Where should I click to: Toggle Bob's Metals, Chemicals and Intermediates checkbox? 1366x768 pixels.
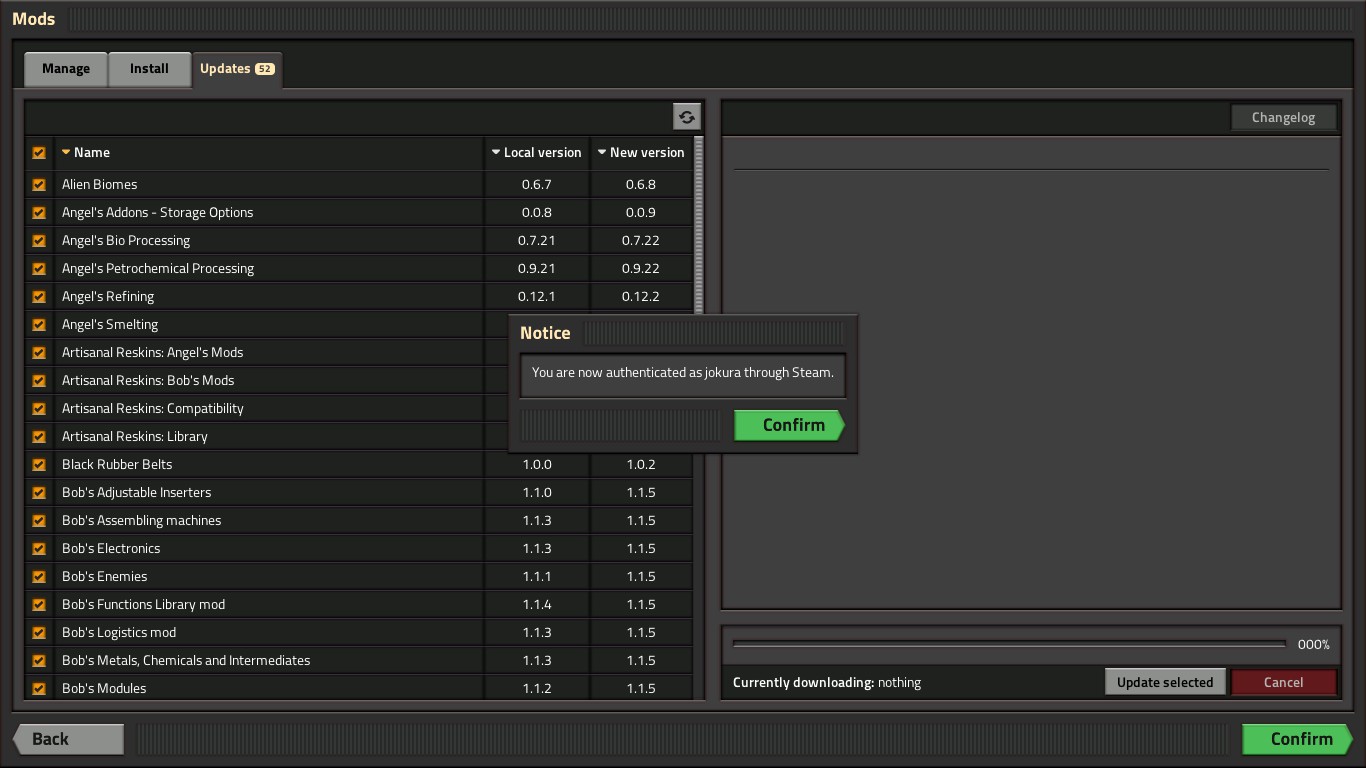tap(39, 661)
